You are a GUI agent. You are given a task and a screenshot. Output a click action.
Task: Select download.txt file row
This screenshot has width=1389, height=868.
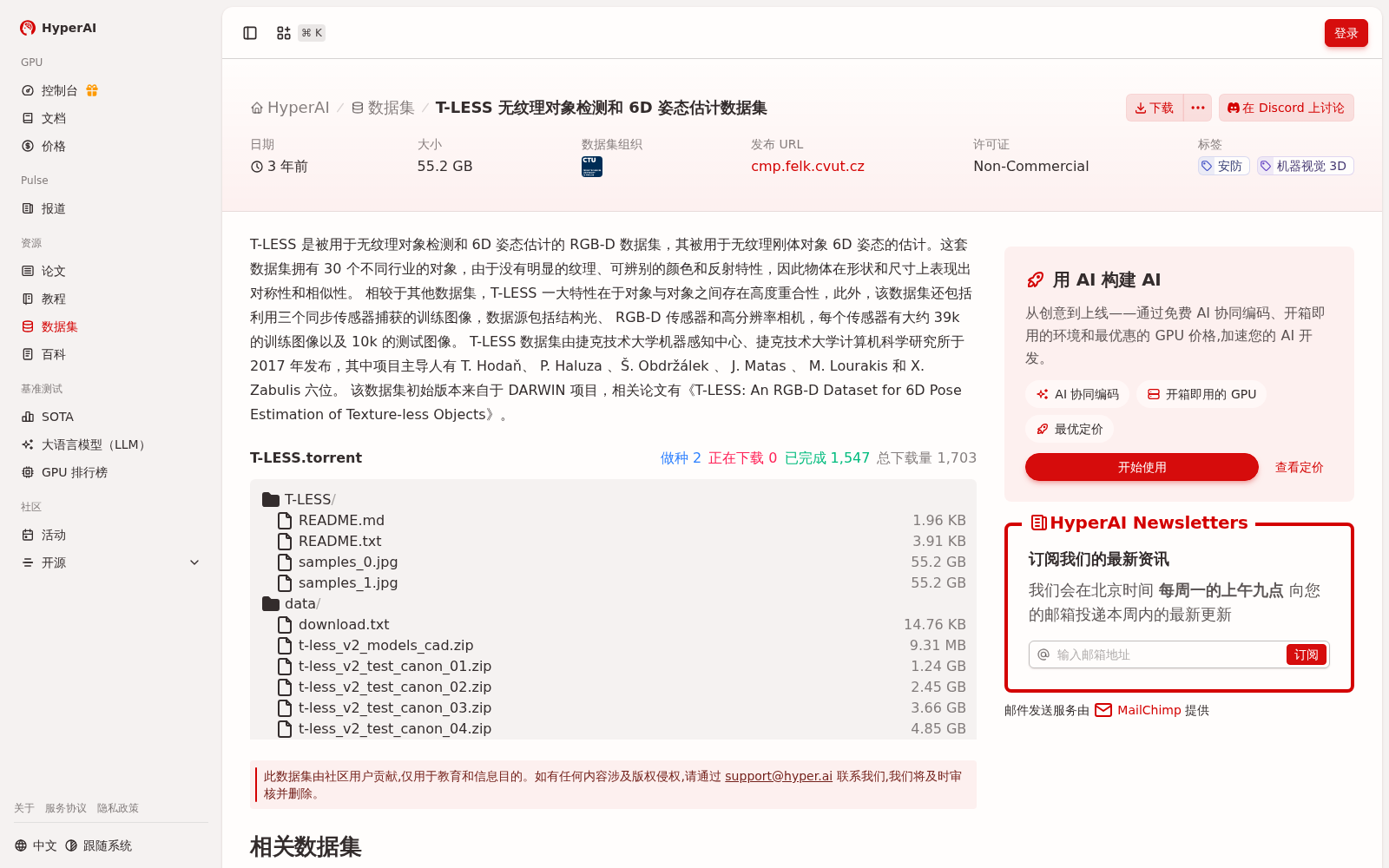click(x=613, y=624)
